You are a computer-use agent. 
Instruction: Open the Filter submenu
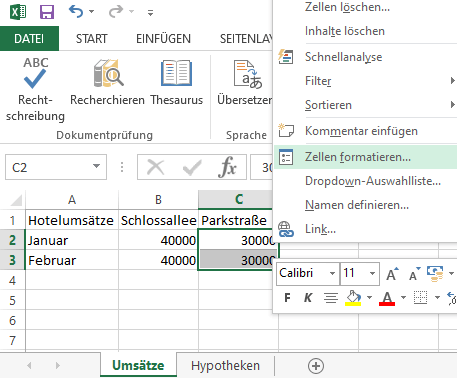click(x=365, y=81)
